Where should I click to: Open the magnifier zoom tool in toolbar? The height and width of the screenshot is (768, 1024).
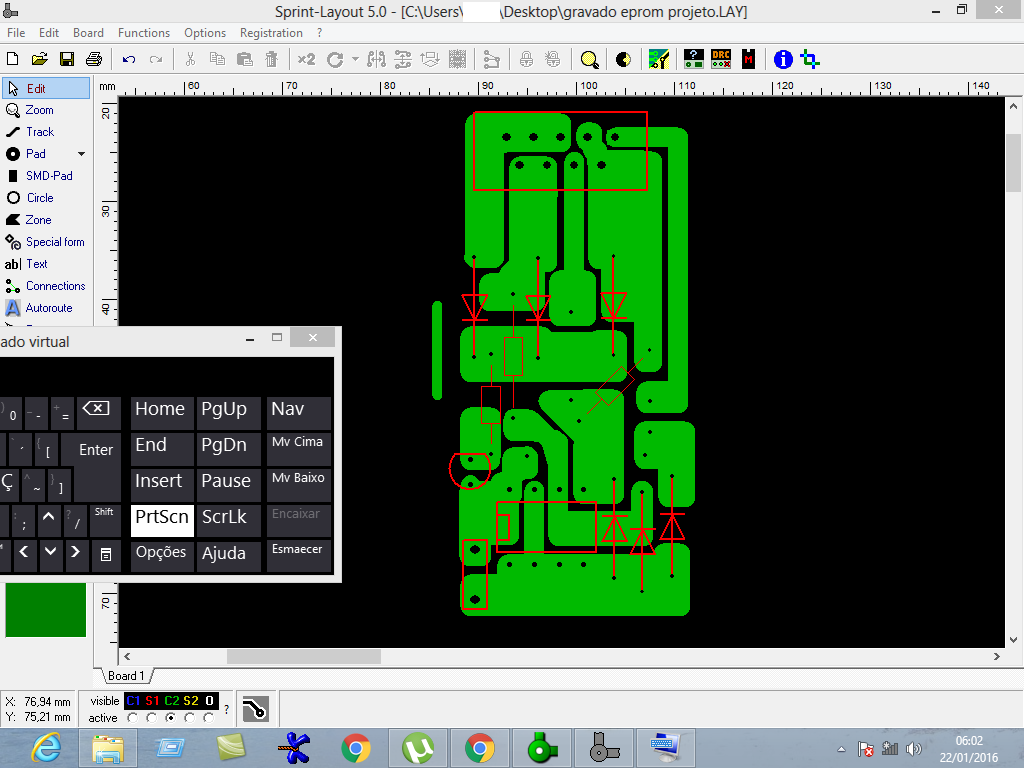tap(589, 59)
